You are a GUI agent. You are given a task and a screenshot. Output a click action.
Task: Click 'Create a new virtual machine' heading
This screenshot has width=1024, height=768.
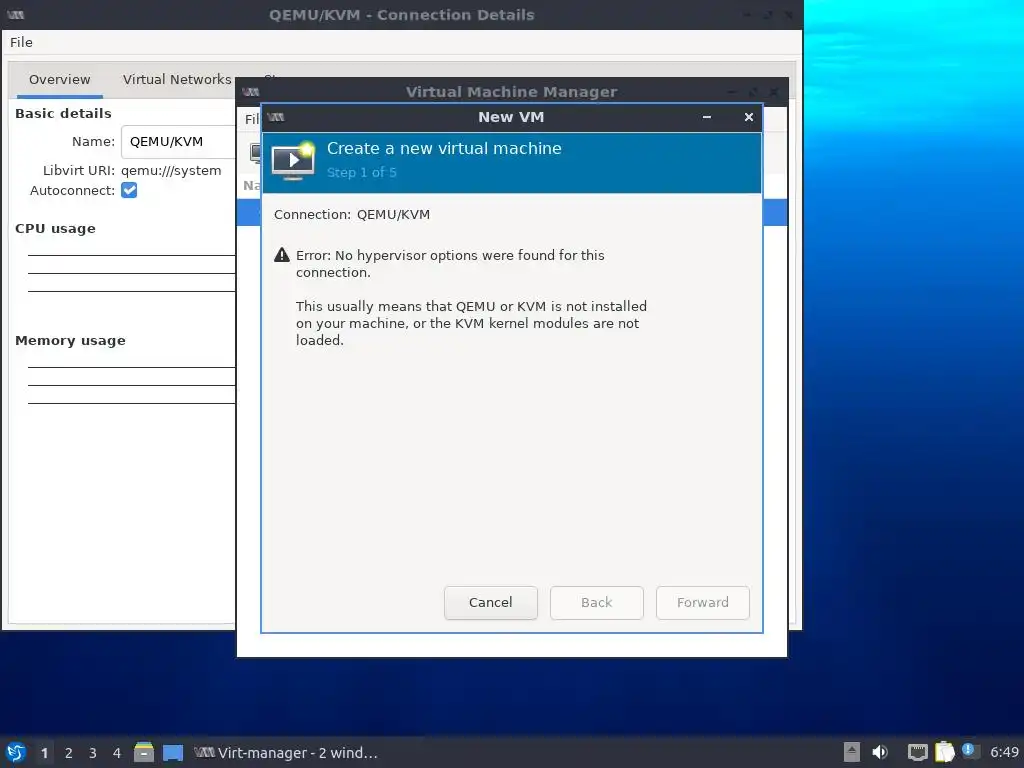[444, 148]
